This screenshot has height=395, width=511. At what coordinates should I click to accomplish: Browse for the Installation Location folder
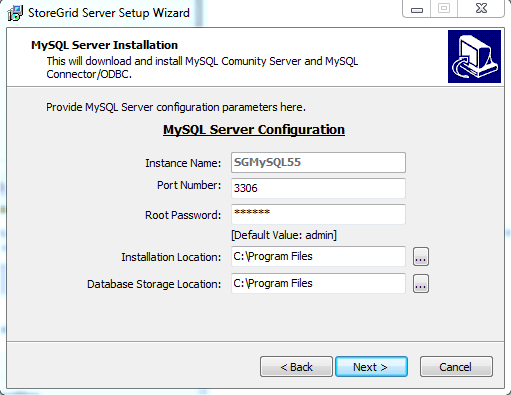[x=421, y=257]
